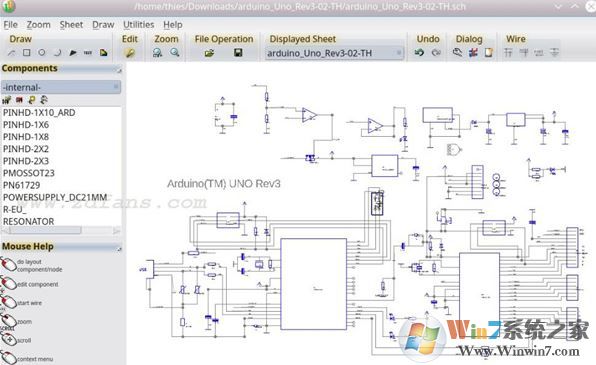This screenshot has height=365, width=596.
Task: Undock the Components panel
Action: (119, 70)
